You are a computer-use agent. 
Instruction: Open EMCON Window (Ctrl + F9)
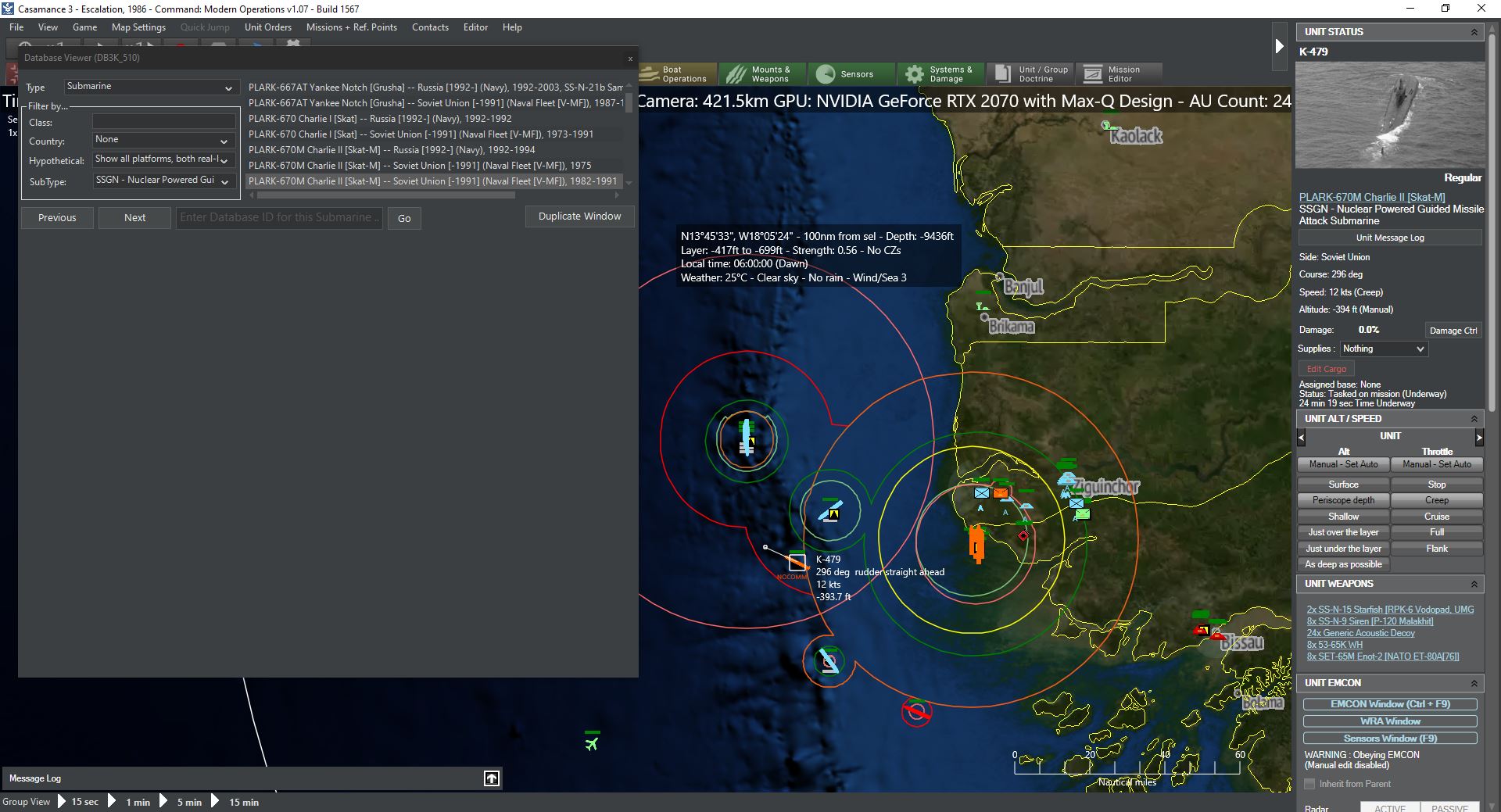coord(1390,704)
